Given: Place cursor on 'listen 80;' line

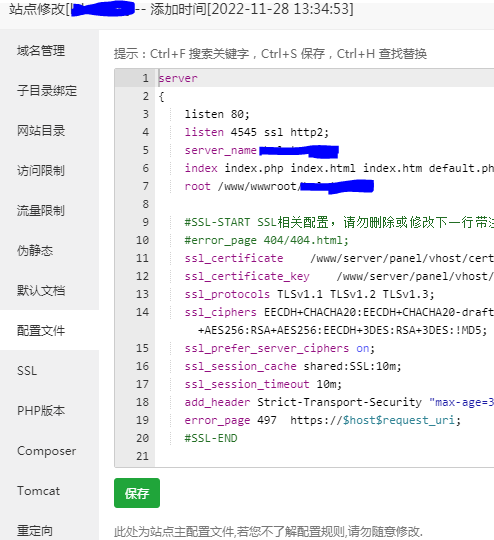Looking at the screenshot, I should coord(217,114).
